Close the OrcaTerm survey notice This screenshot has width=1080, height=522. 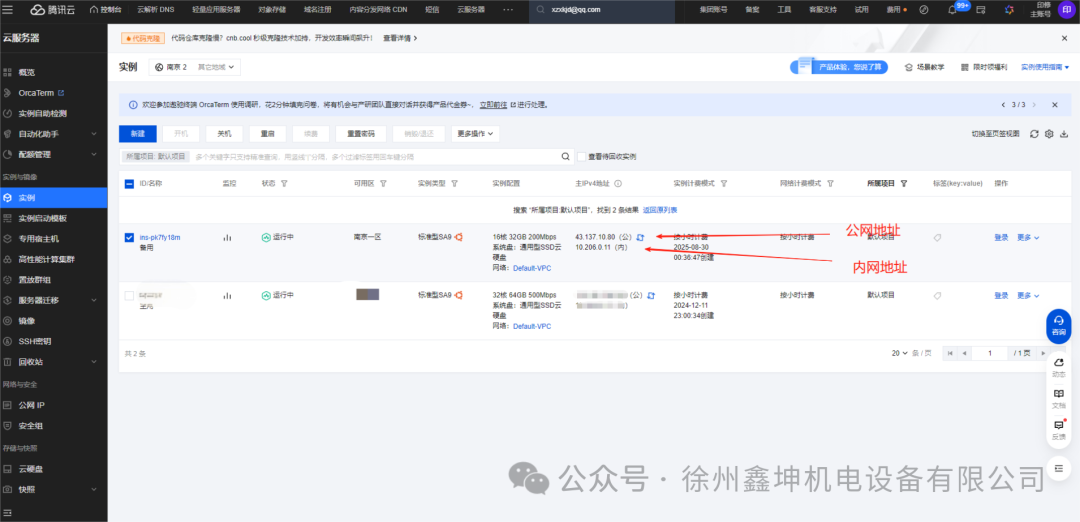[x=1054, y=105]
